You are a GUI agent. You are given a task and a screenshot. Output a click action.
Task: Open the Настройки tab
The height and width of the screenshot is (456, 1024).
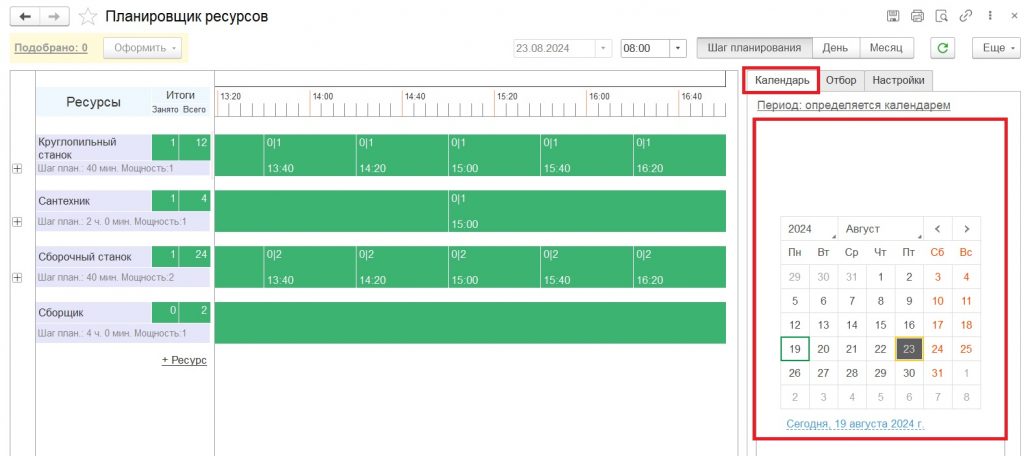pyautogui.click(x=899, y=80)
